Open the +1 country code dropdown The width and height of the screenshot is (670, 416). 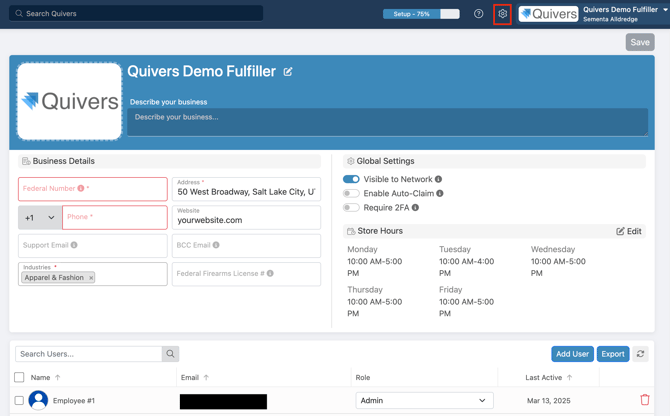pos(40,218)
